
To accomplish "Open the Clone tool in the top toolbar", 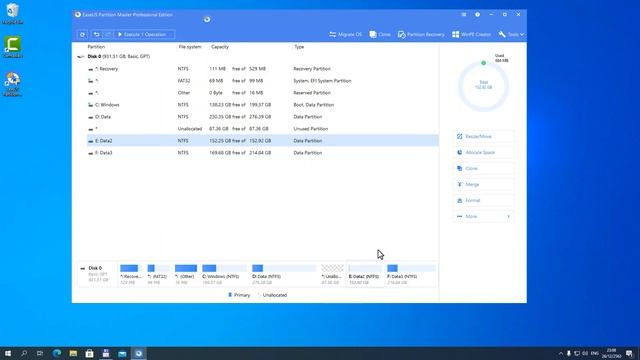I will (x=380, y=35).
